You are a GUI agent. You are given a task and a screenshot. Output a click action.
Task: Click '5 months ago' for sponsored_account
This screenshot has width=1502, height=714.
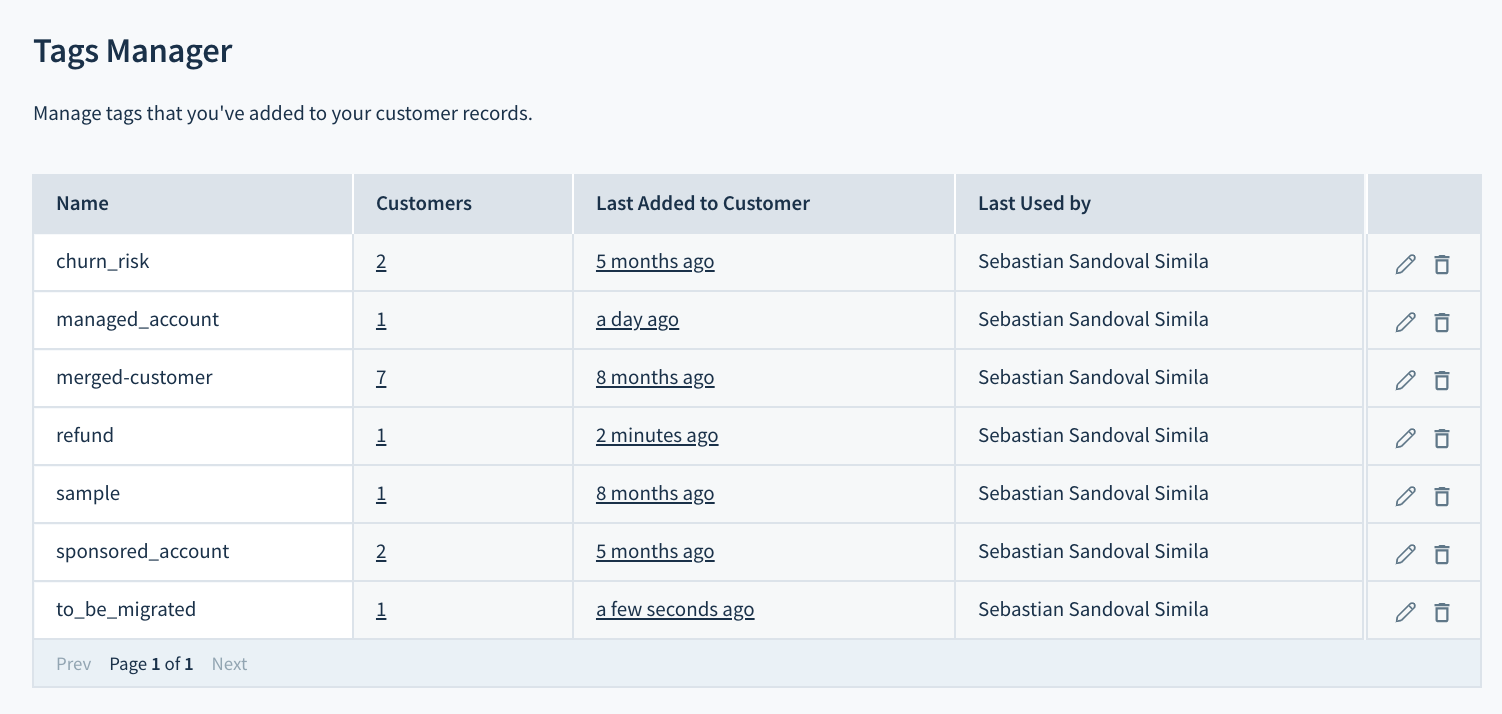coord(655,552)
